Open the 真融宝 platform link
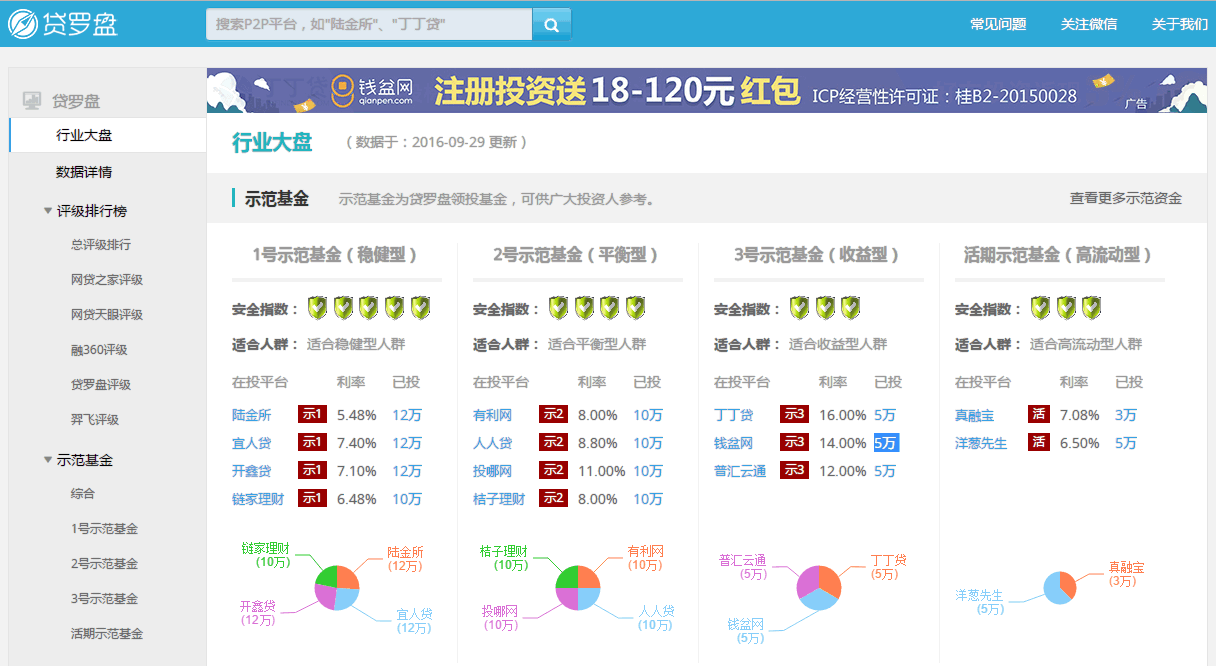Viewport: 1216px width, 666px height. pos(974,414)
